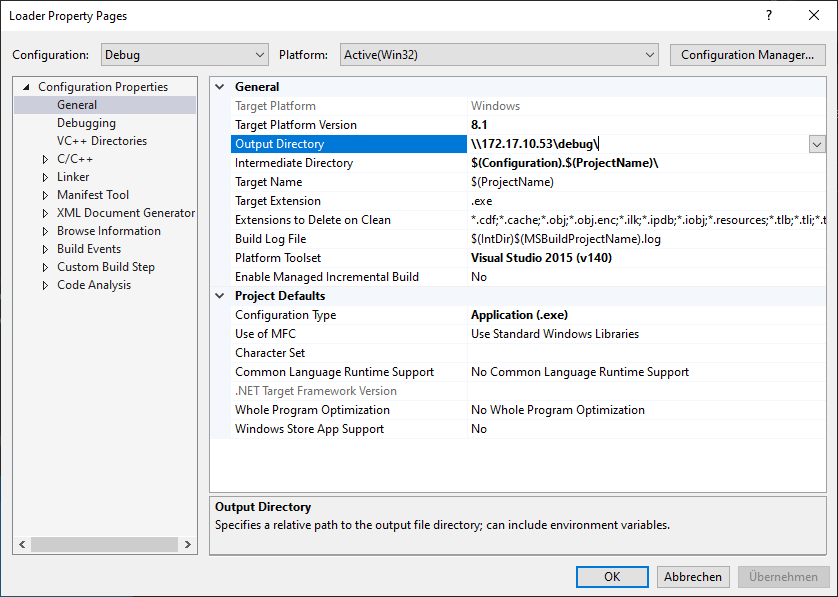Image resolution: width=838 pixels, height=597 pixels.
Task: Collapse the General properties section
Action: pos(220,86)
